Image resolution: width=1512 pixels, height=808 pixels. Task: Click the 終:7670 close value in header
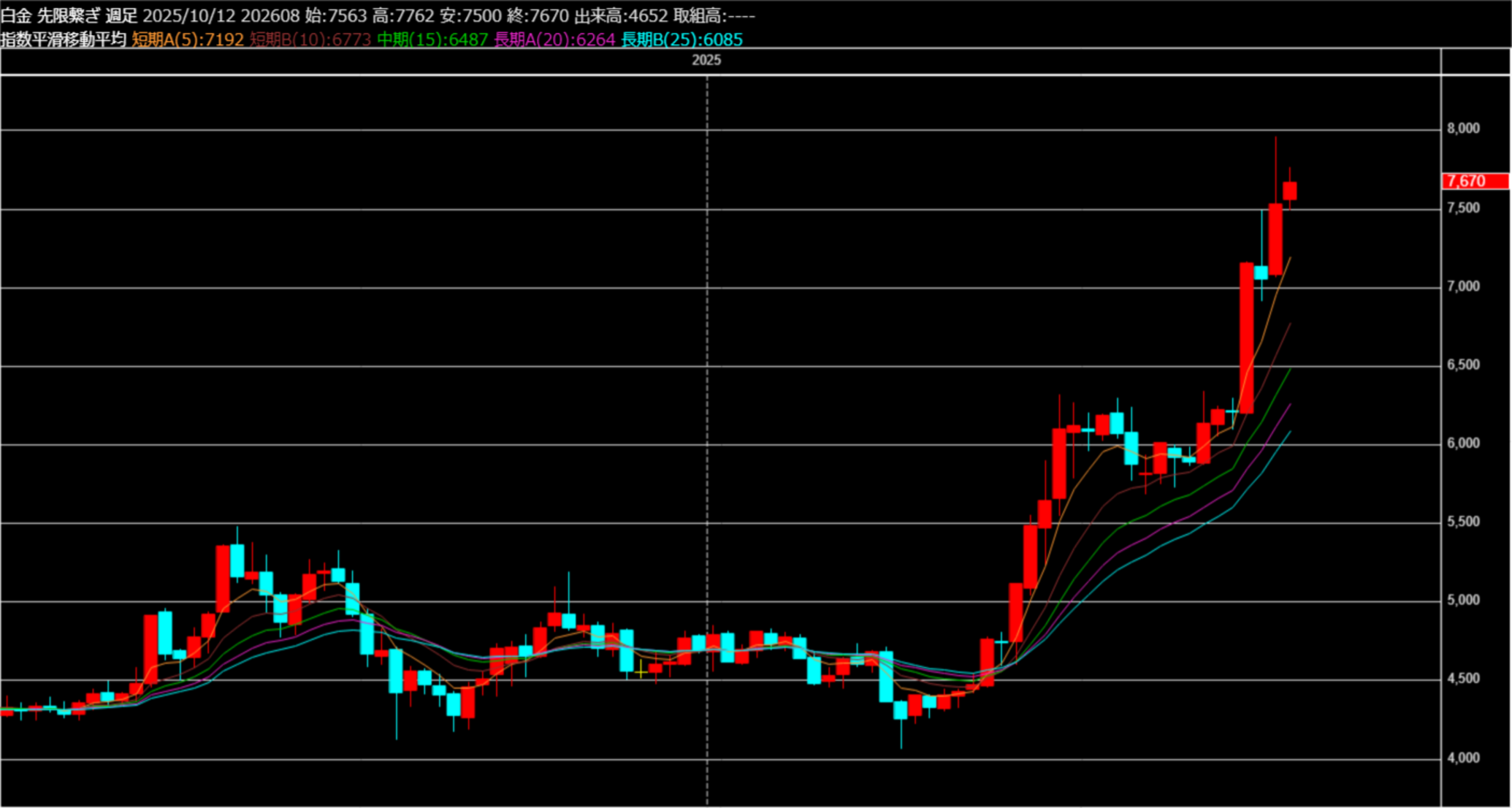(537, 15)
